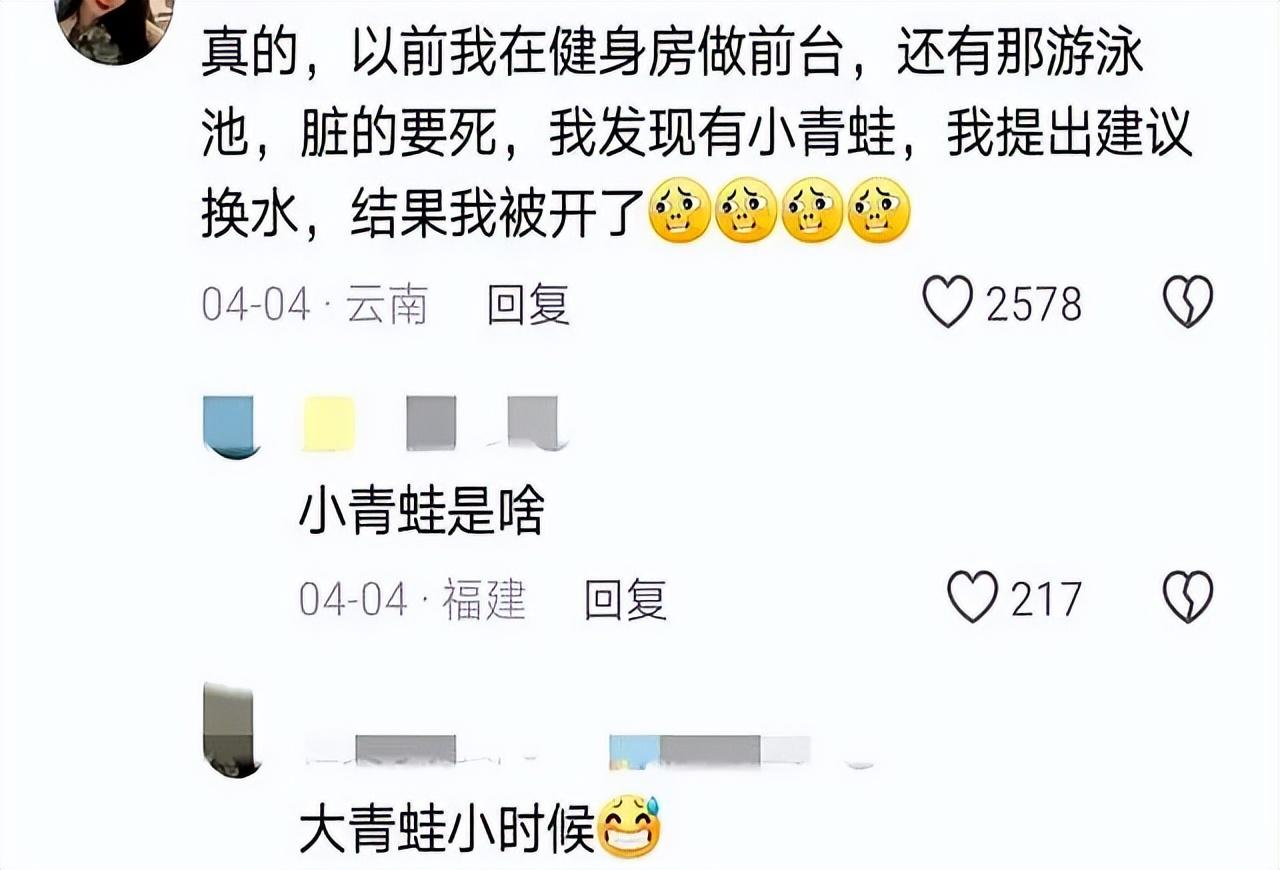Select the 大青蛙小时候 reply text
Image resolution: width=1280 pixels, height=870 pixels.
point(446,830)
